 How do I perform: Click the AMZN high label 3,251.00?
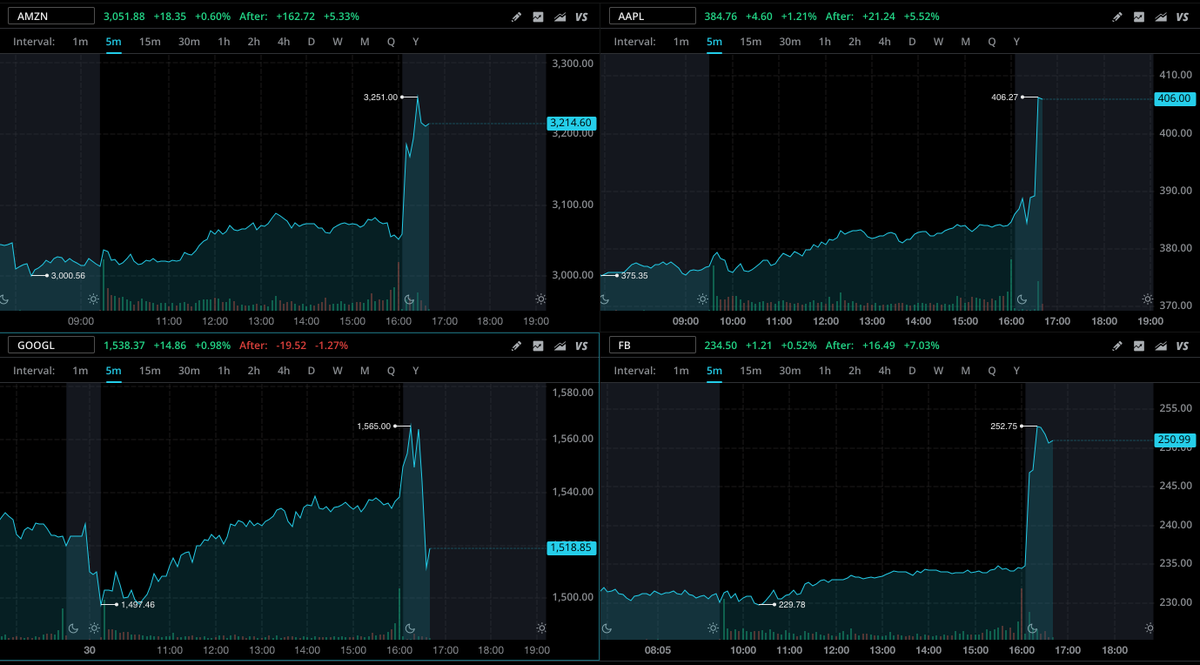tap(380, 97)
